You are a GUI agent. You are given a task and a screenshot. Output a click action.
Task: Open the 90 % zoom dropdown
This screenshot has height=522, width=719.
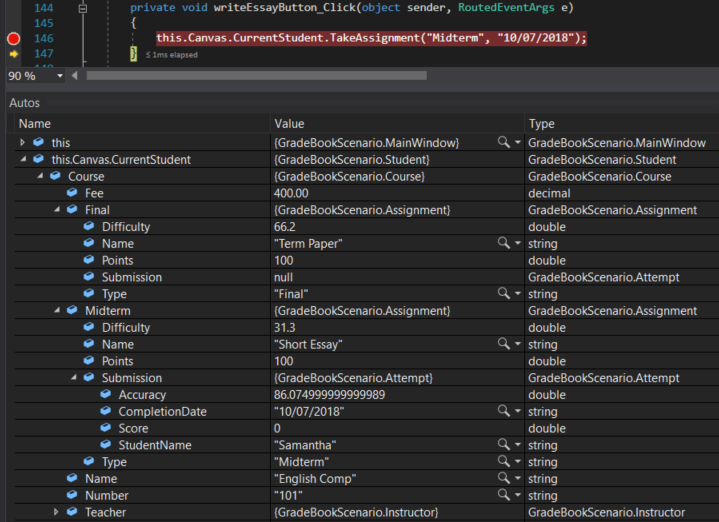[60, 76]
